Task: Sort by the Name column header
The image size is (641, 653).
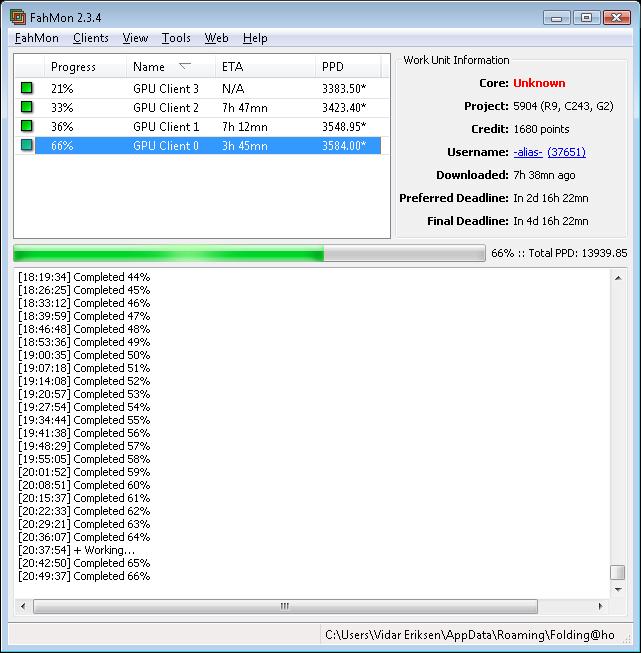Action: click(x=171, y=67)
